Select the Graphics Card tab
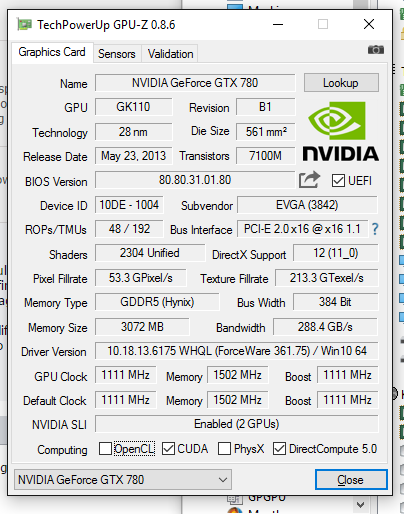 pos(52,52)
